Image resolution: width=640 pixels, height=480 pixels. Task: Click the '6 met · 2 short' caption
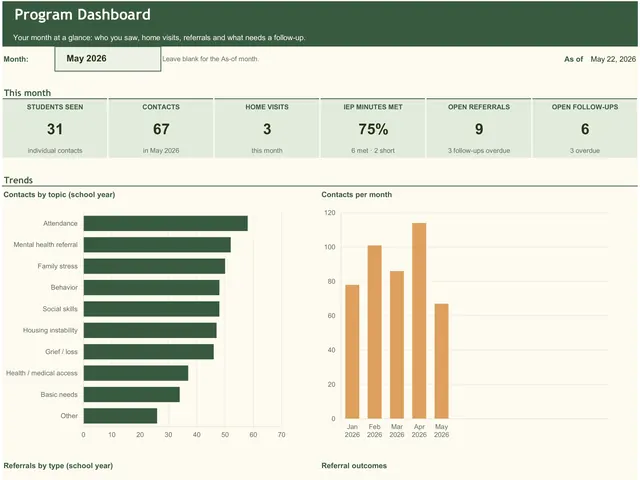pos(373,151)
